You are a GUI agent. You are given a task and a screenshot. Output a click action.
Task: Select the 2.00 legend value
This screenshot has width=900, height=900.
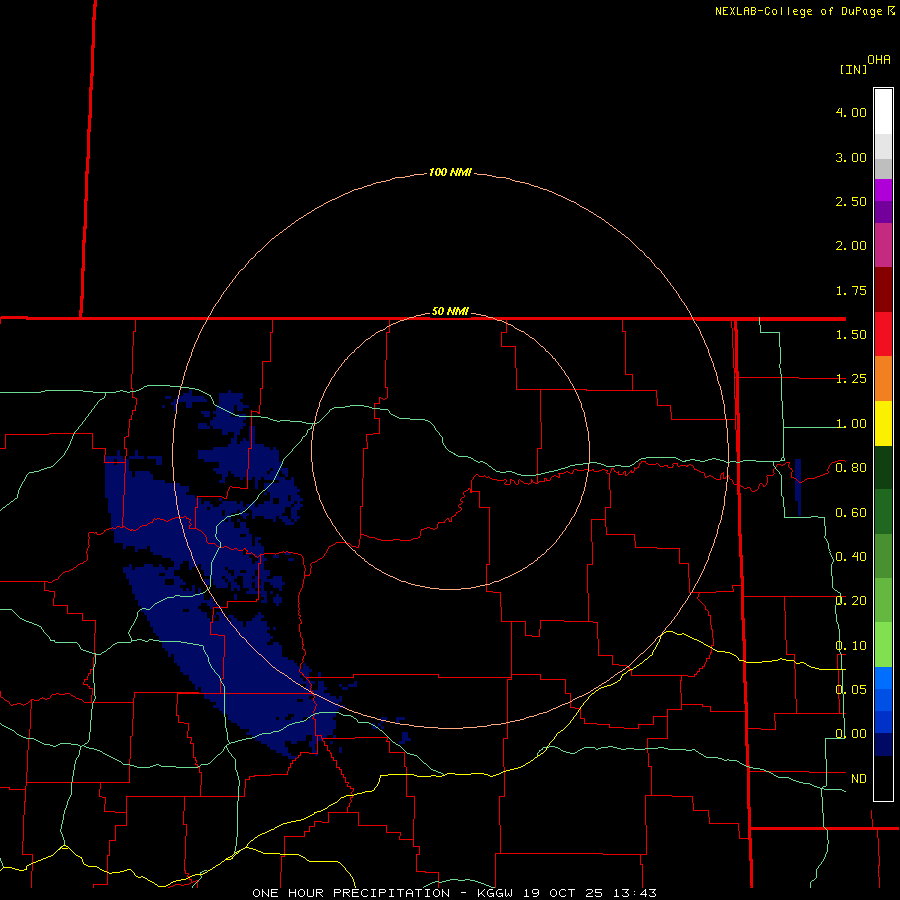[x=851, y=246]
